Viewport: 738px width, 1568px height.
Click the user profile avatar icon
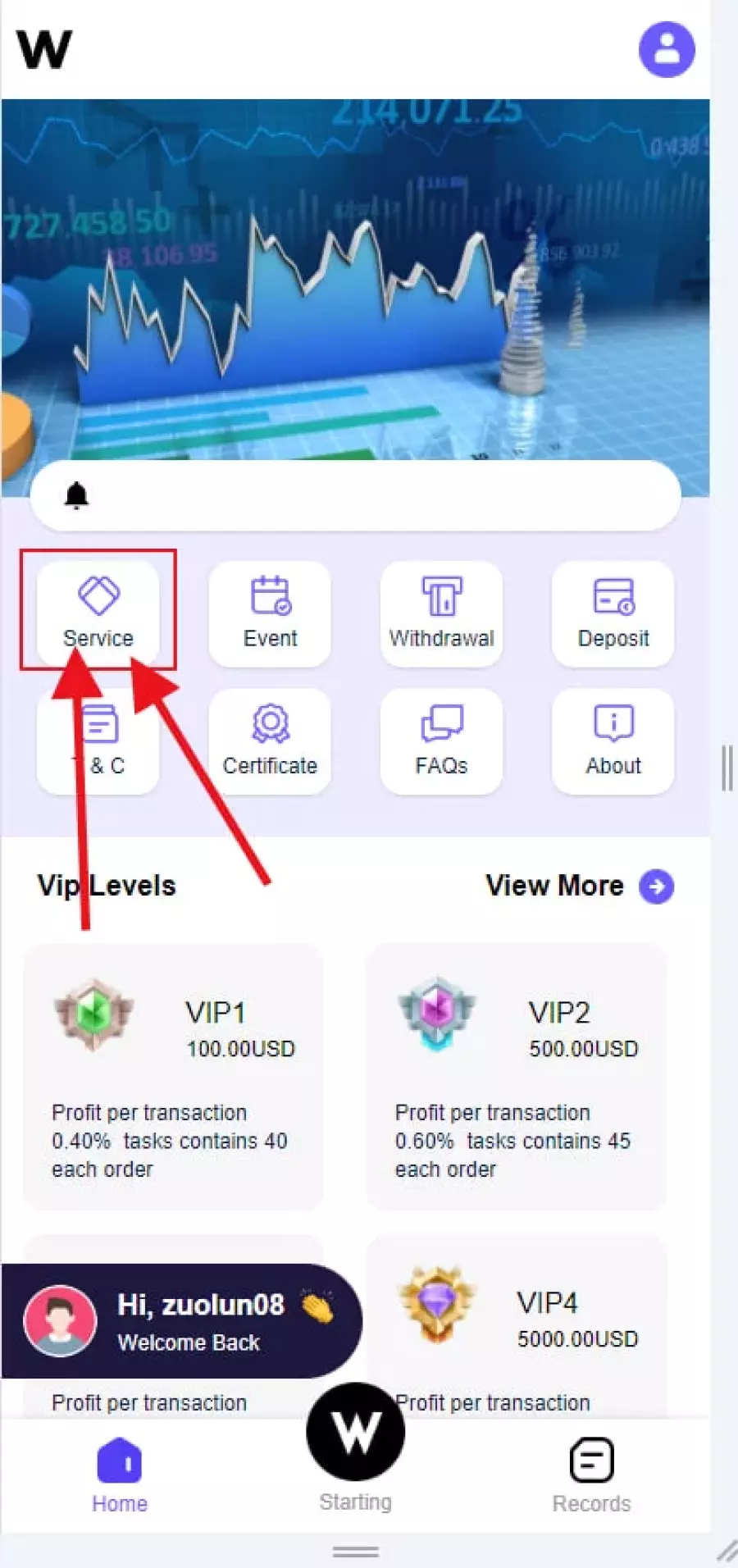667,49
